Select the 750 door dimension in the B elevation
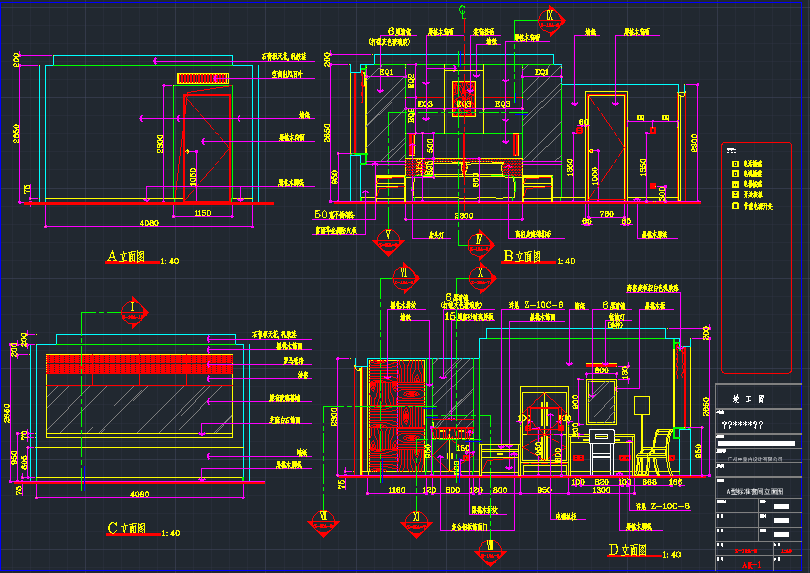This screenshot has height=573, width=810. pos(605,214)
